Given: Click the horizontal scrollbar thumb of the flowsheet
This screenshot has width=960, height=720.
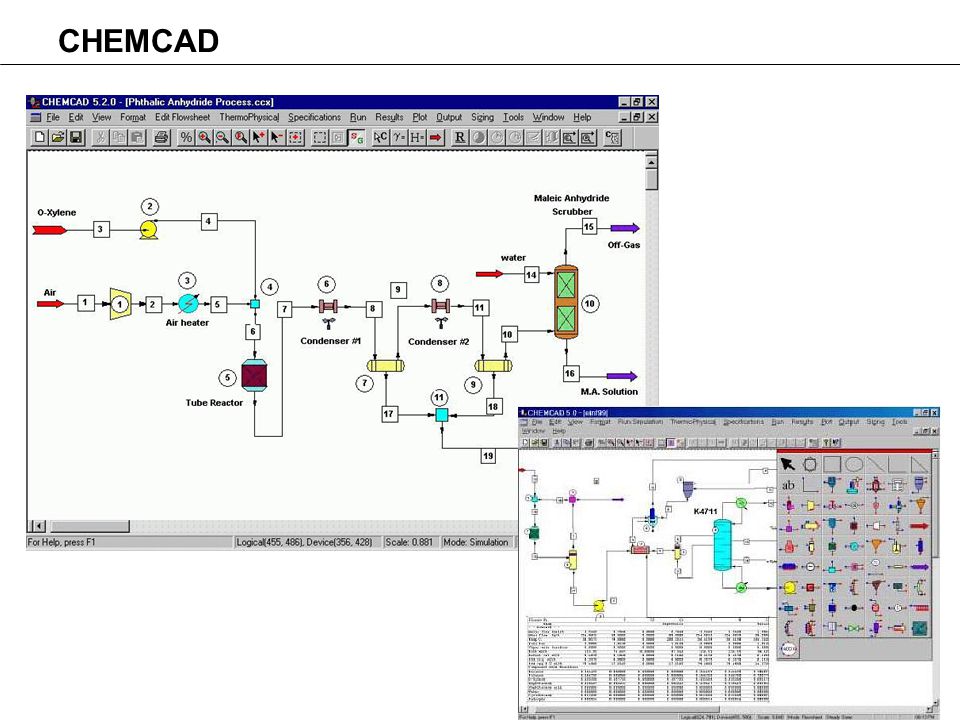Looking at the screenshot, I should point(90,526).
